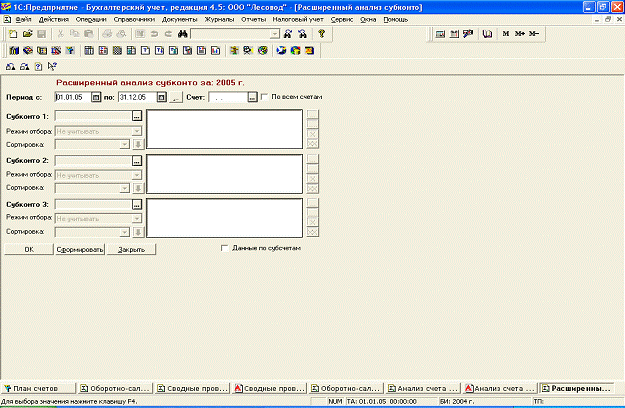Switch to the 'План счетов' window tab

pyautogui.click(x=38, y=388)
